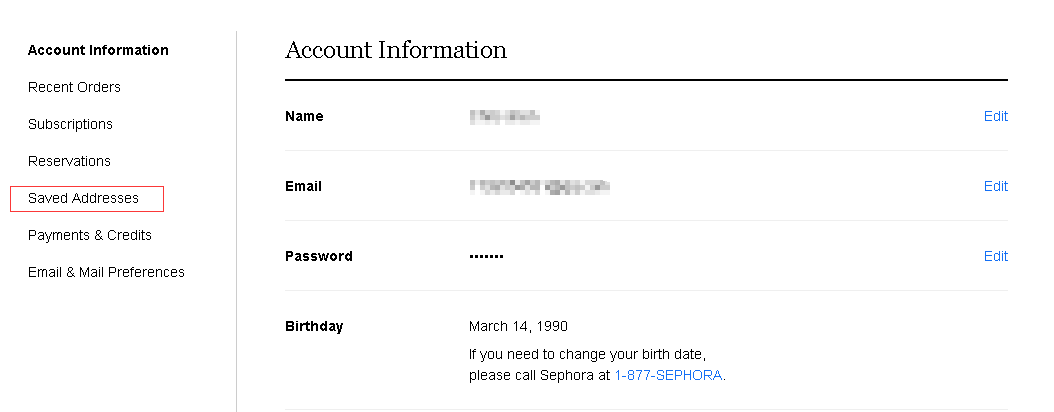View Payments & Credits

click(90, 235)
